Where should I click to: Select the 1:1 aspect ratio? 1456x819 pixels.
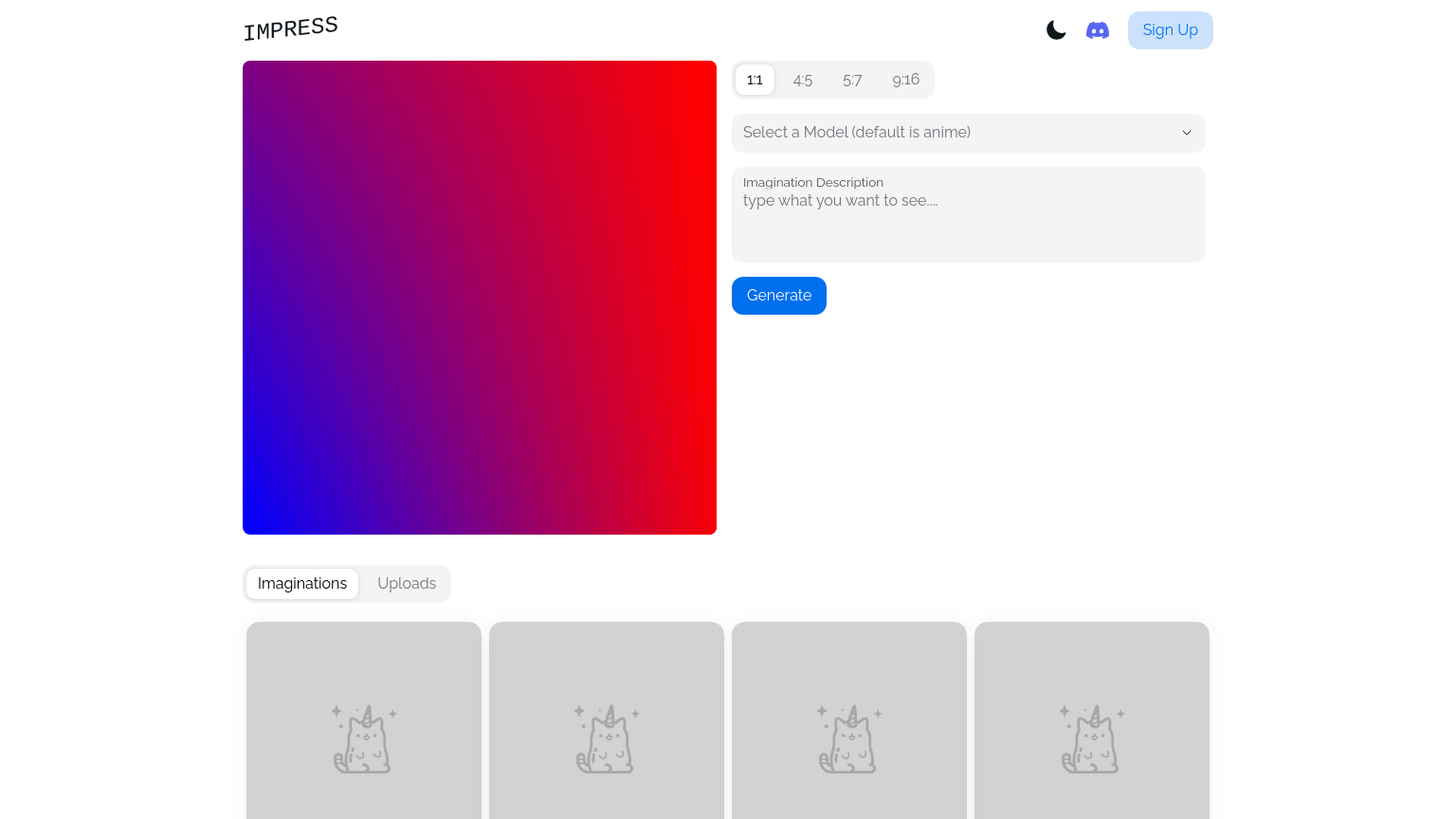pyautogui.click(x=755, y=80)
